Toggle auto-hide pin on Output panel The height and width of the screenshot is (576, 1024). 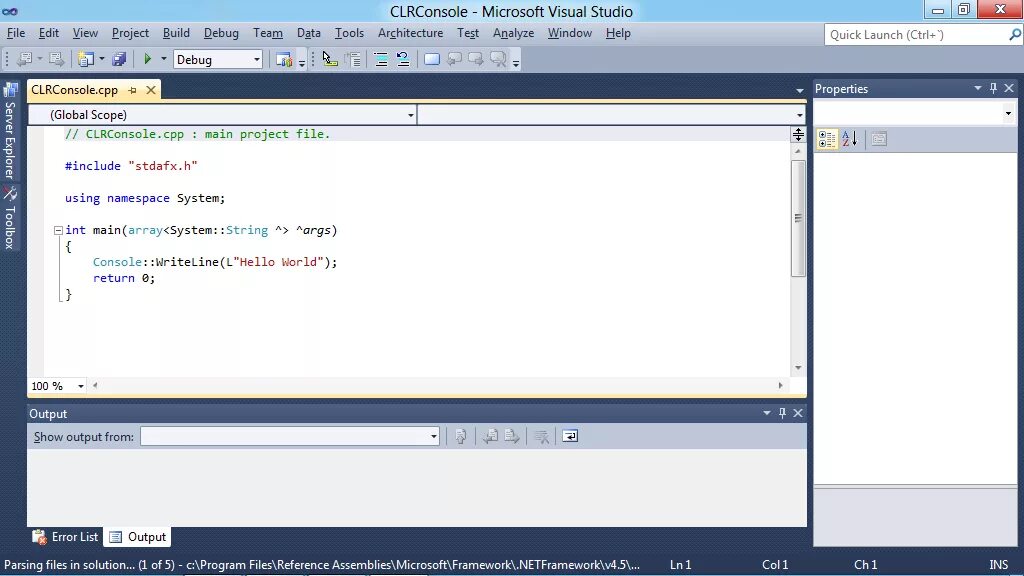pos(782,413)
